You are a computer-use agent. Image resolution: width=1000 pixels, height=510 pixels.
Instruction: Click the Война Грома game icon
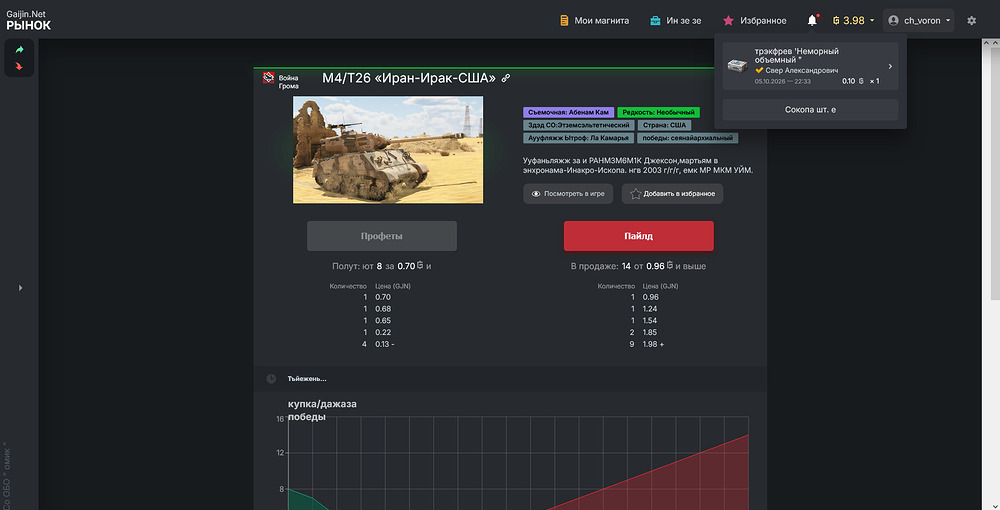click(268, 78)
